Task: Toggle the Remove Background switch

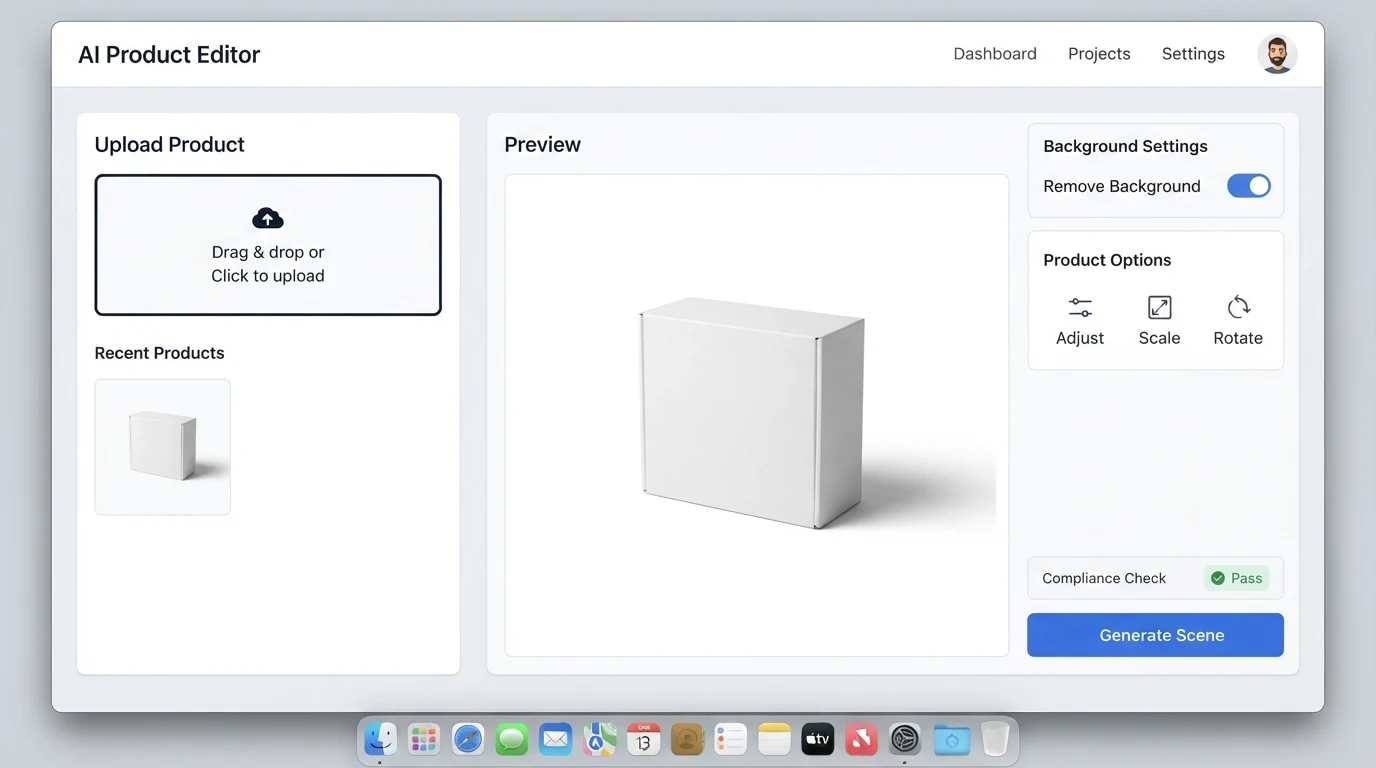Action: coord(1248,186)
